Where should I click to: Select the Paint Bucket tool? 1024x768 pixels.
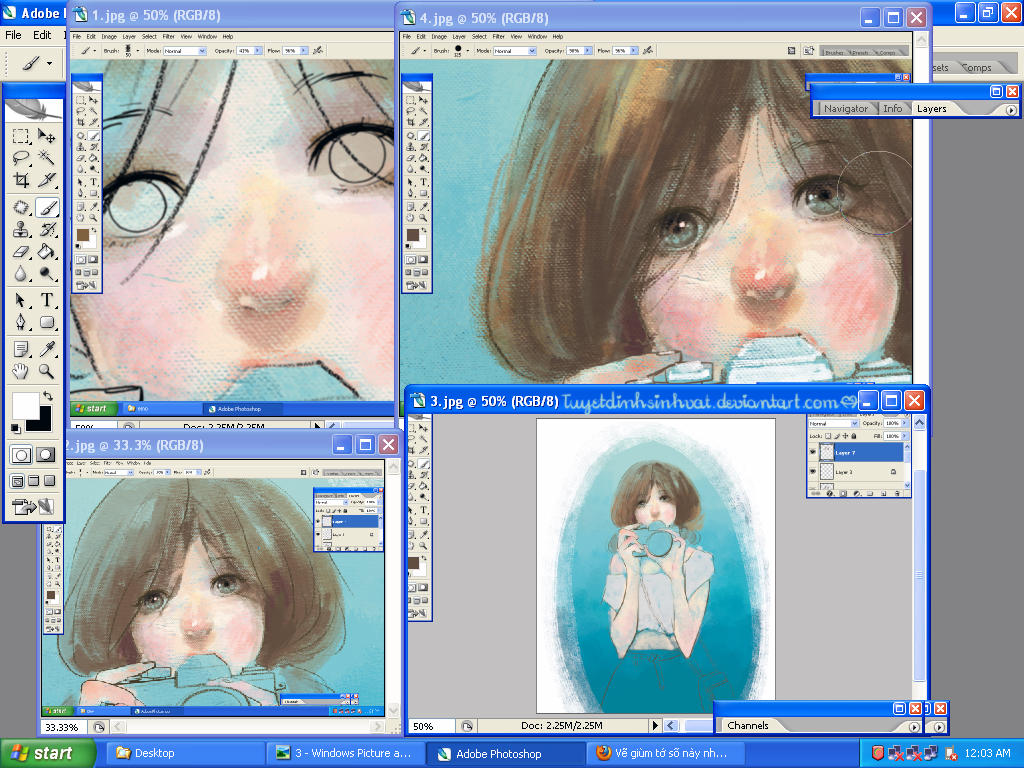tap(47, 252)
